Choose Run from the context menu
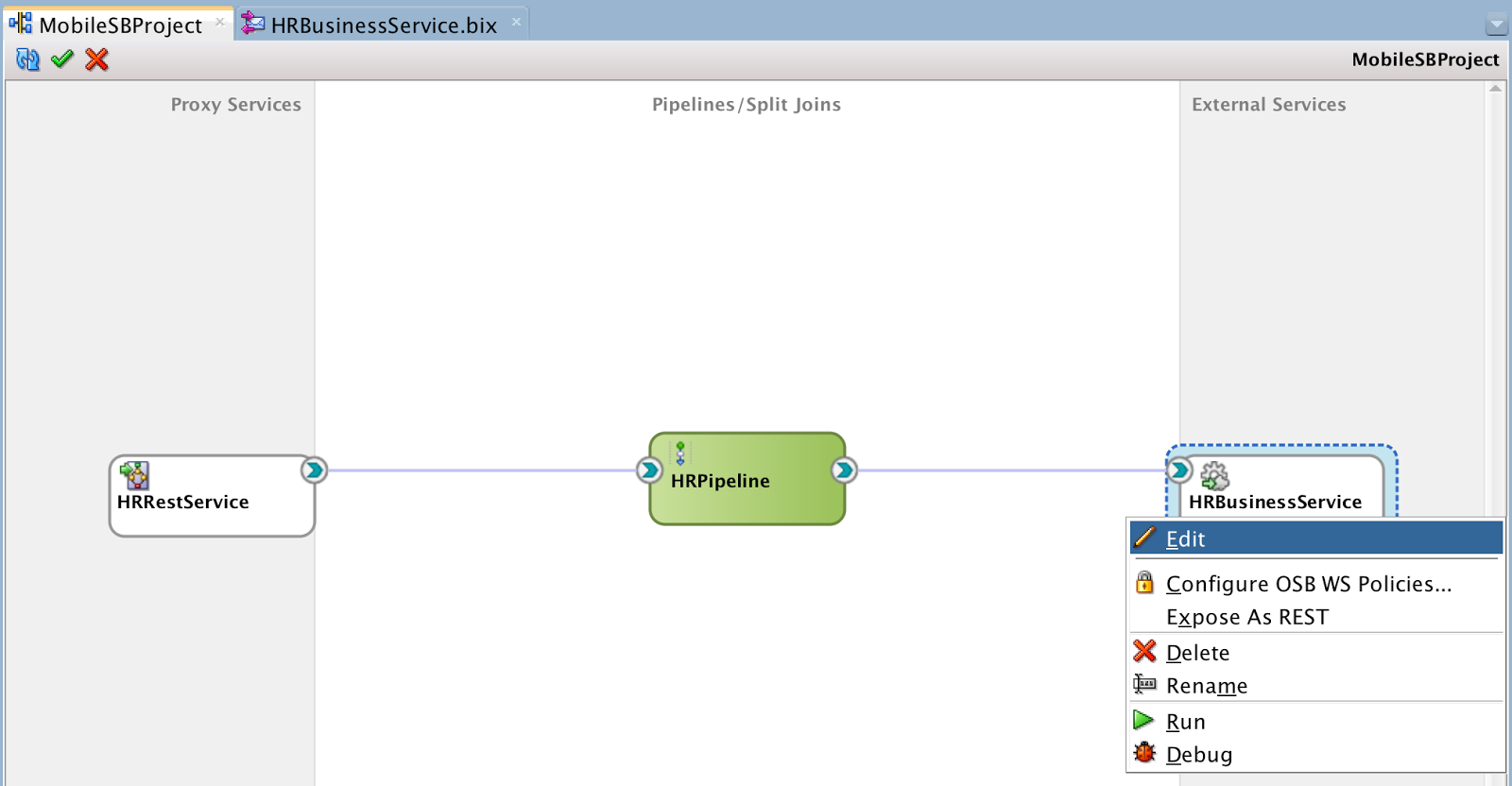The image size is (1512, 786). click(x=1315, y=722)
